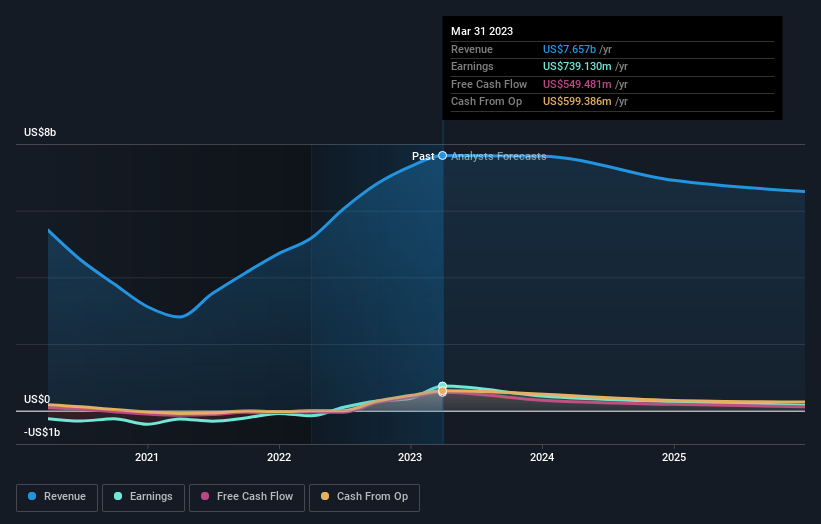Click the blue Revenue data point marker

[442, 155]
